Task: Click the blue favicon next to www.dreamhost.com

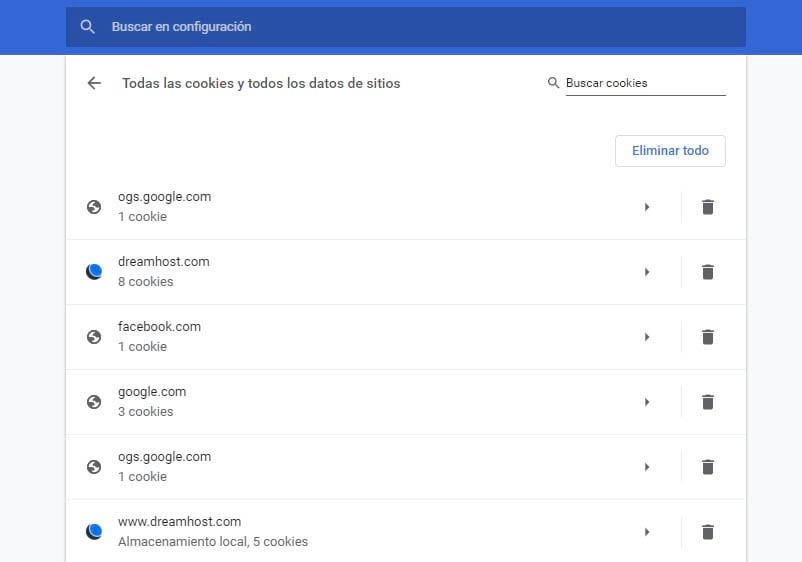Action: [x=94, y=532]
